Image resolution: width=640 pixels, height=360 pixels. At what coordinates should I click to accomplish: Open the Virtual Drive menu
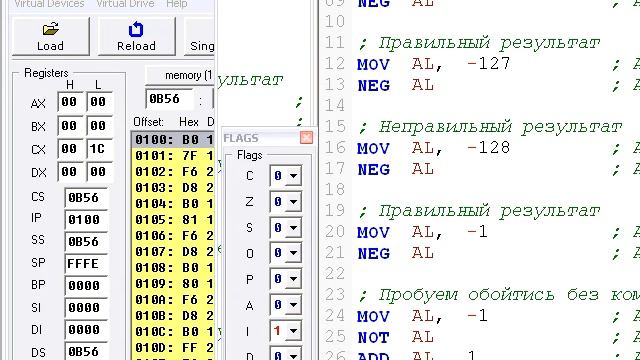click(125, 4)
